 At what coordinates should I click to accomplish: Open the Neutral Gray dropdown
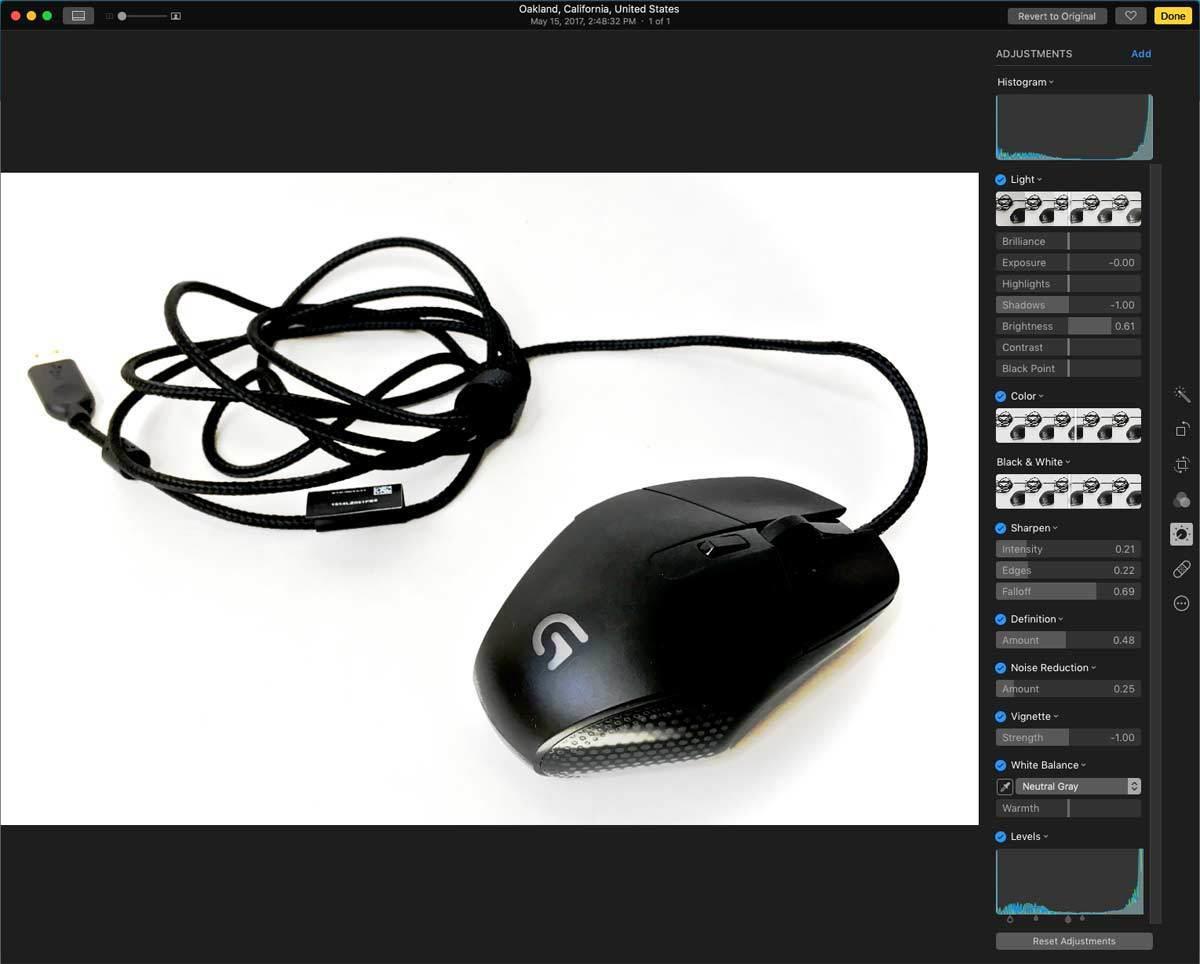[x=1078, y=787]
